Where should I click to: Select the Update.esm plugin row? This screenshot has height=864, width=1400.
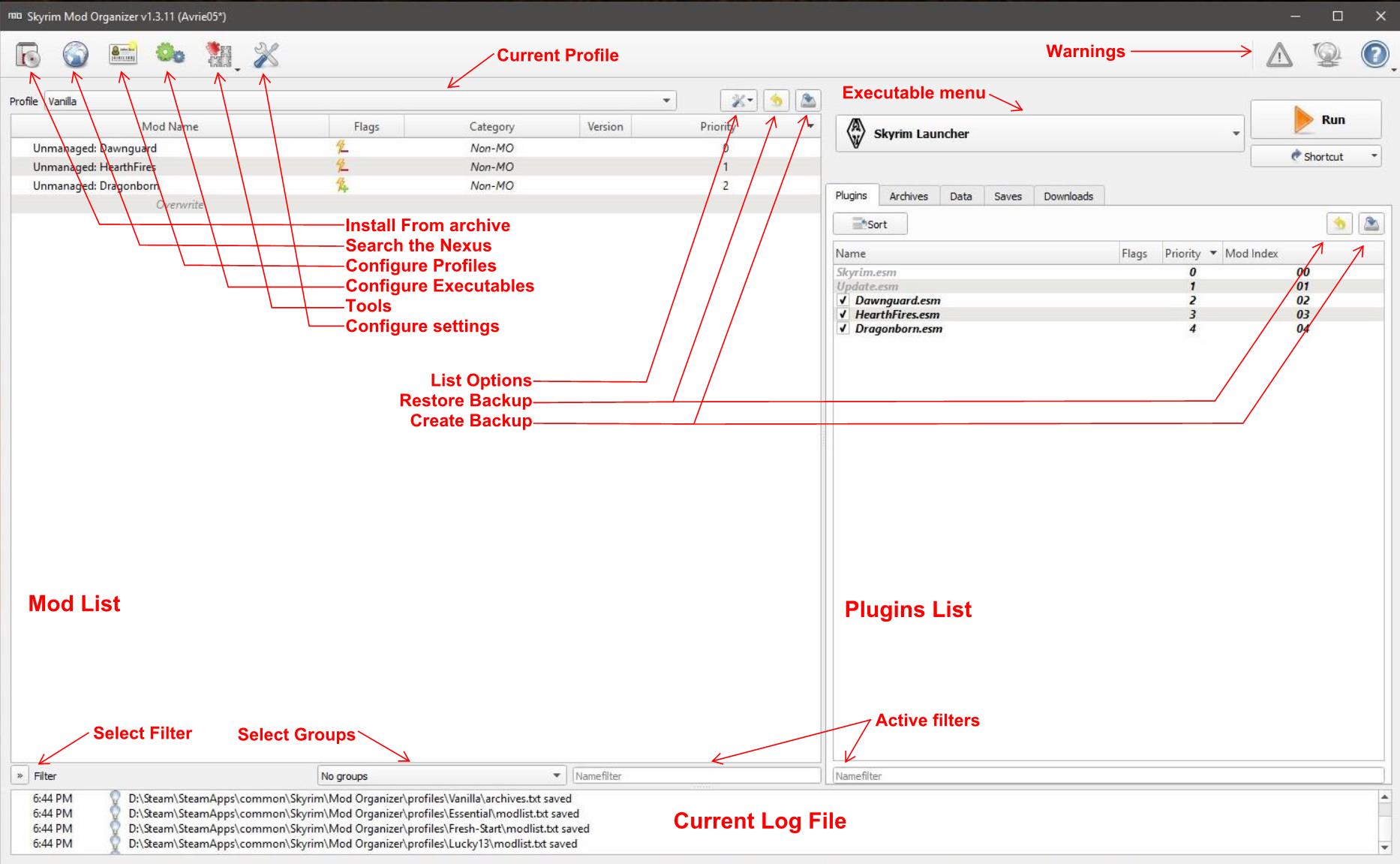click(x=1108, y=286)
